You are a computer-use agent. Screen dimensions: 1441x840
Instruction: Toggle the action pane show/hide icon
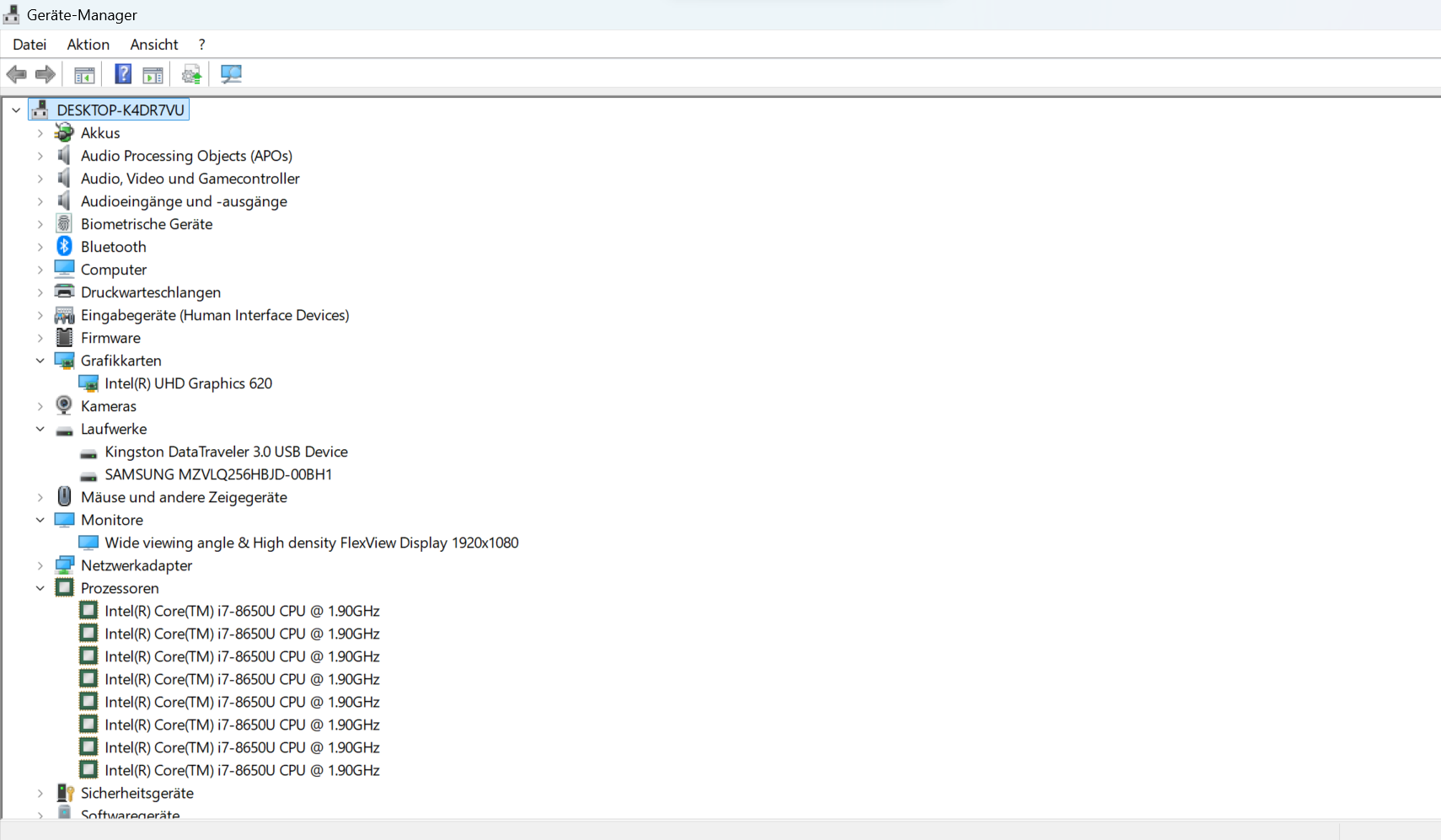click(153, 75)
